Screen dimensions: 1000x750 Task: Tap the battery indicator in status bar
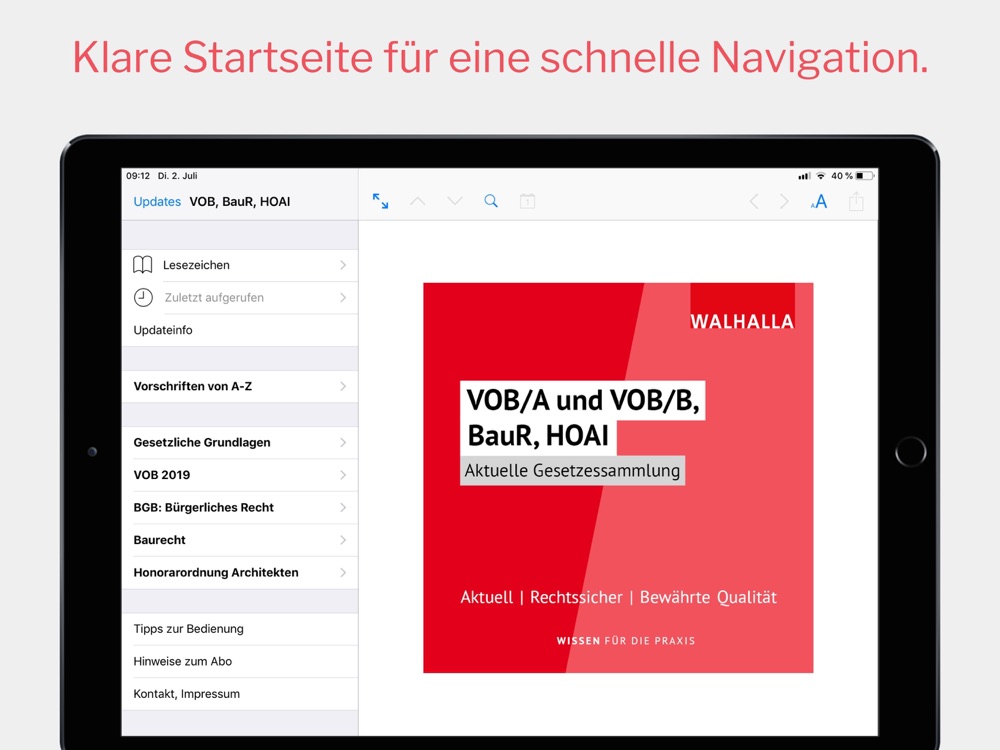coord(864,175)
